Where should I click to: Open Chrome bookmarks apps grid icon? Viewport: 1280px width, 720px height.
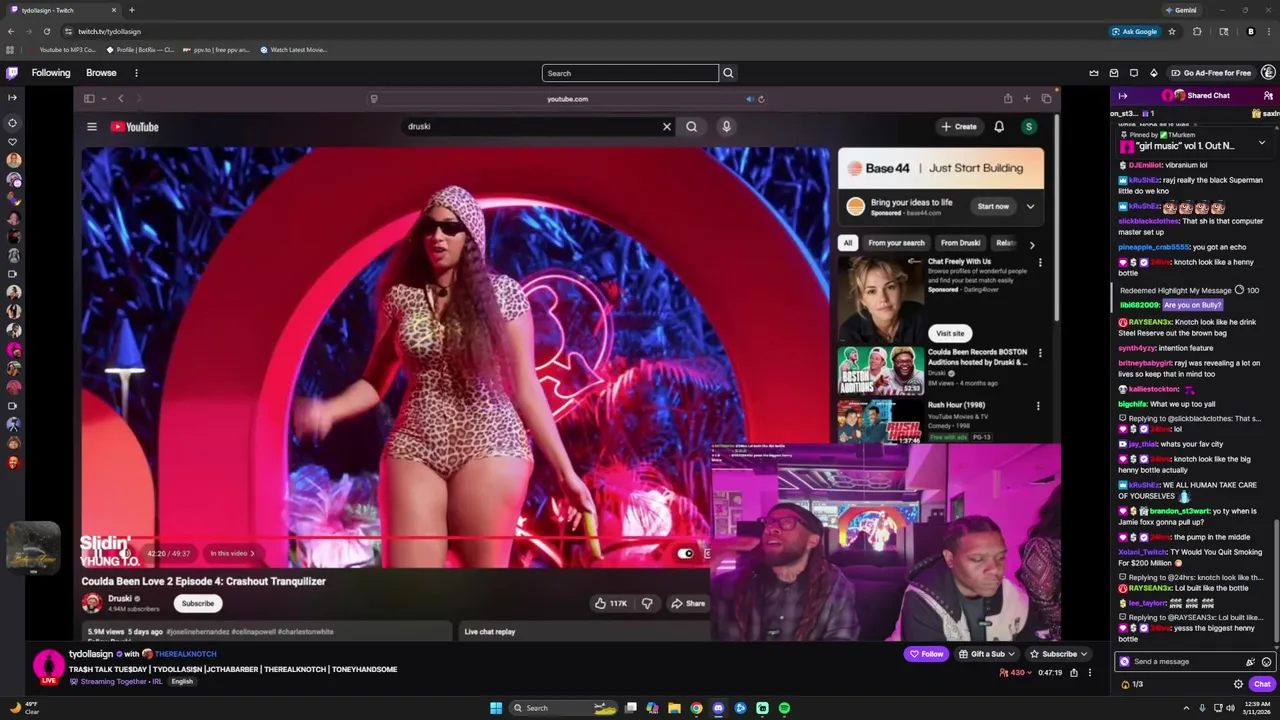pyautogui.click(x=10, y=49)
